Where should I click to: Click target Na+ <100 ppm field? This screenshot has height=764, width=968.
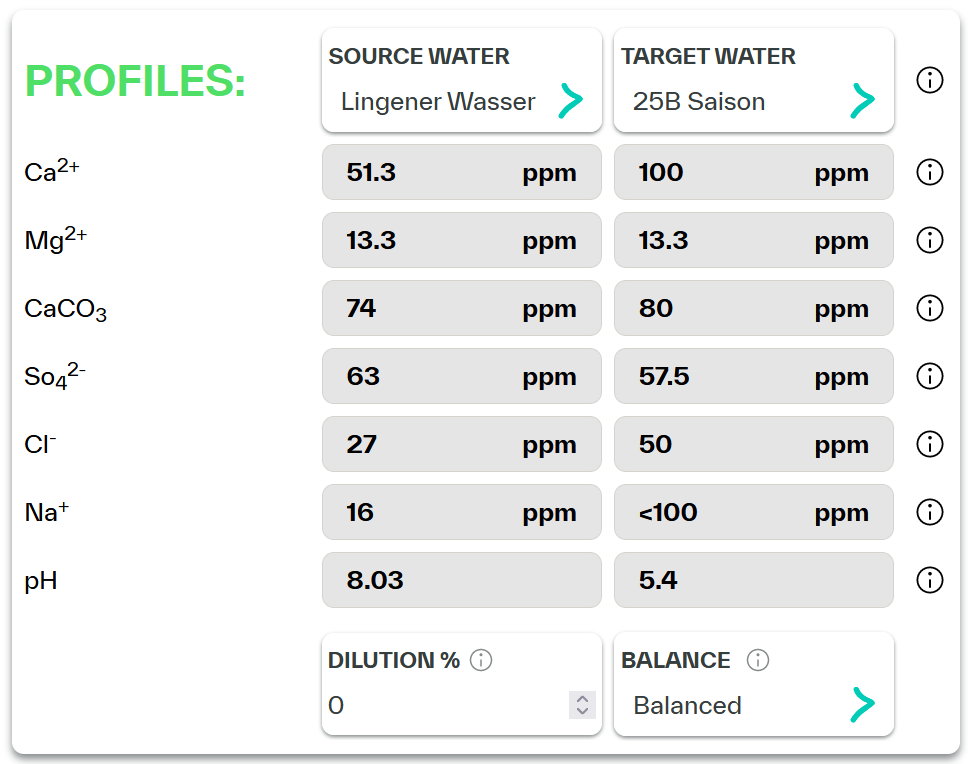click(x=753, y=512)
